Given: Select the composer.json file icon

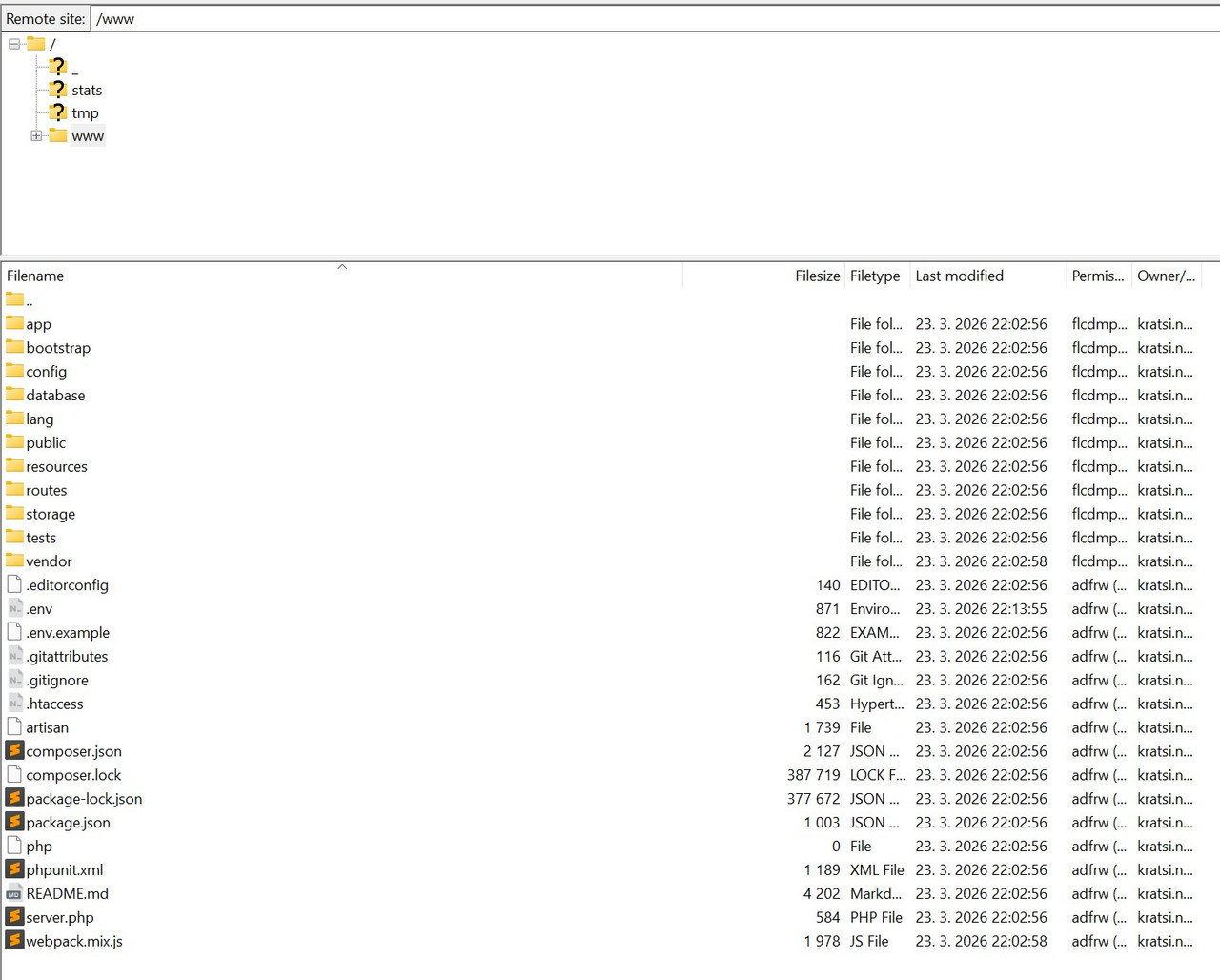Looking at the screenshot, I should 14,750.
